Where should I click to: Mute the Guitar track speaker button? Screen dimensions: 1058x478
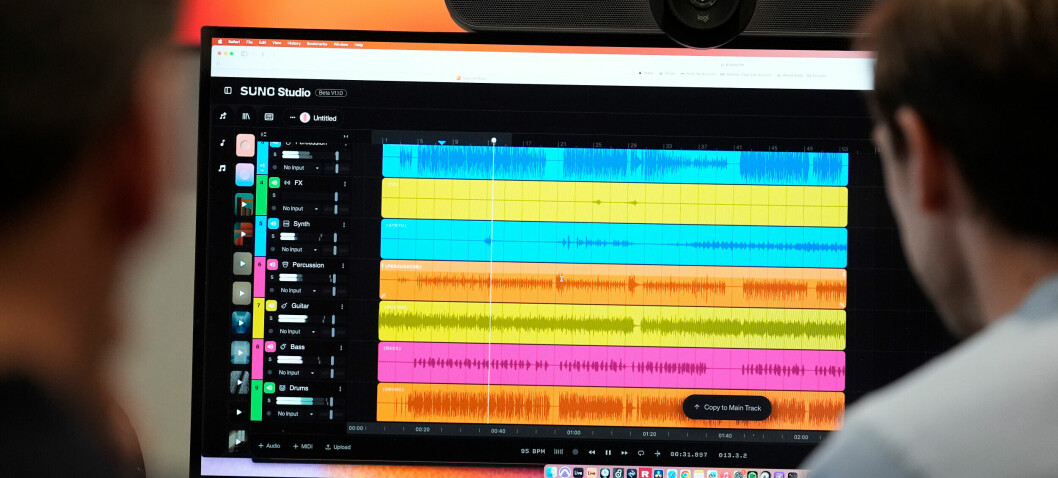[x=272, y=306]
